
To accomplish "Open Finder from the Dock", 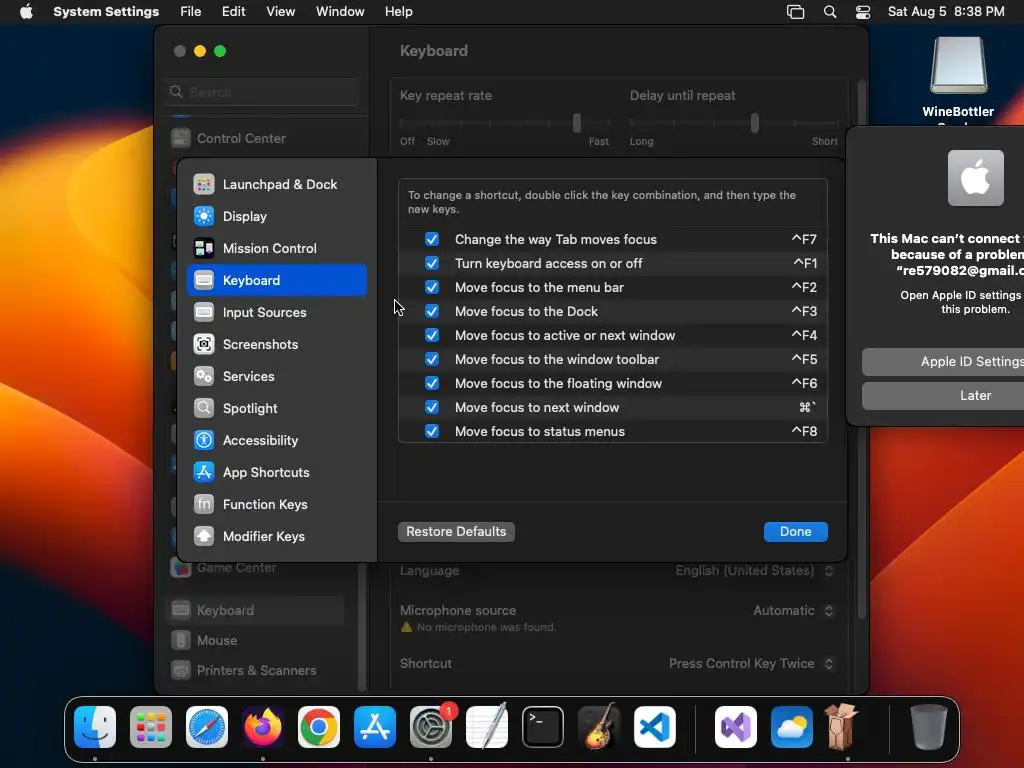I will pos(95,727).
